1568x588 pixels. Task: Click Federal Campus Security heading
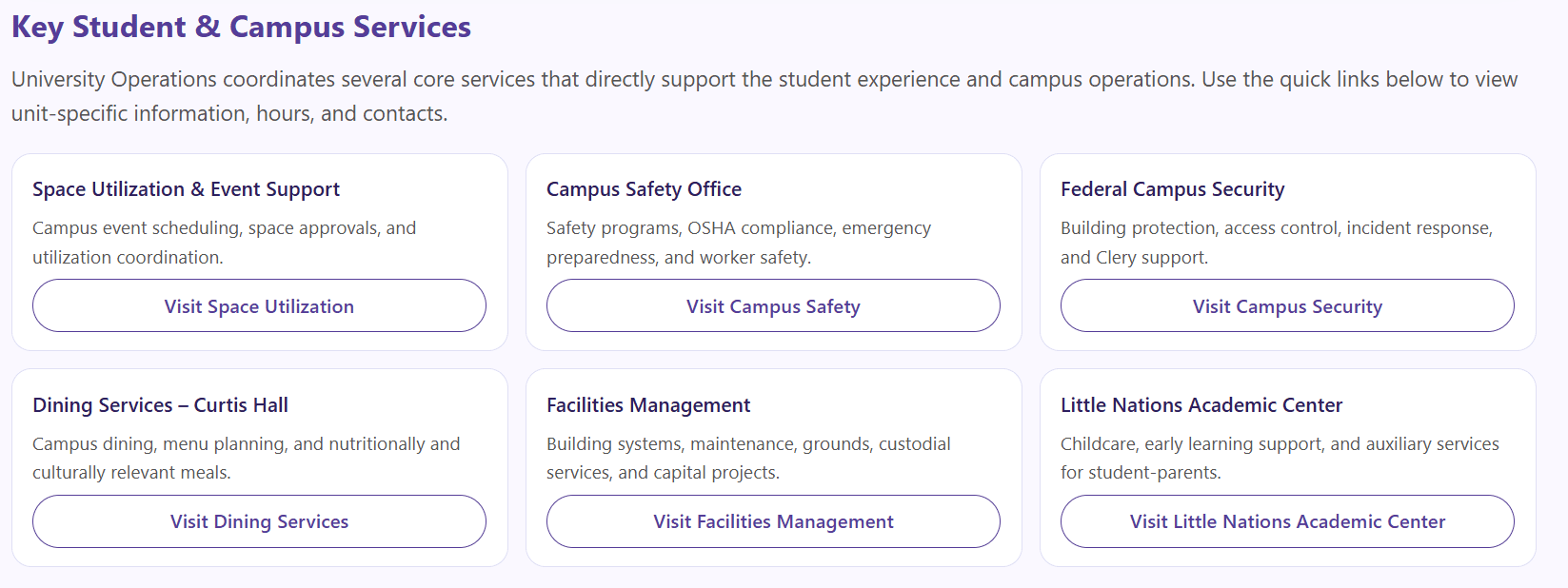pyautogui.click(x=1172, y=189)
